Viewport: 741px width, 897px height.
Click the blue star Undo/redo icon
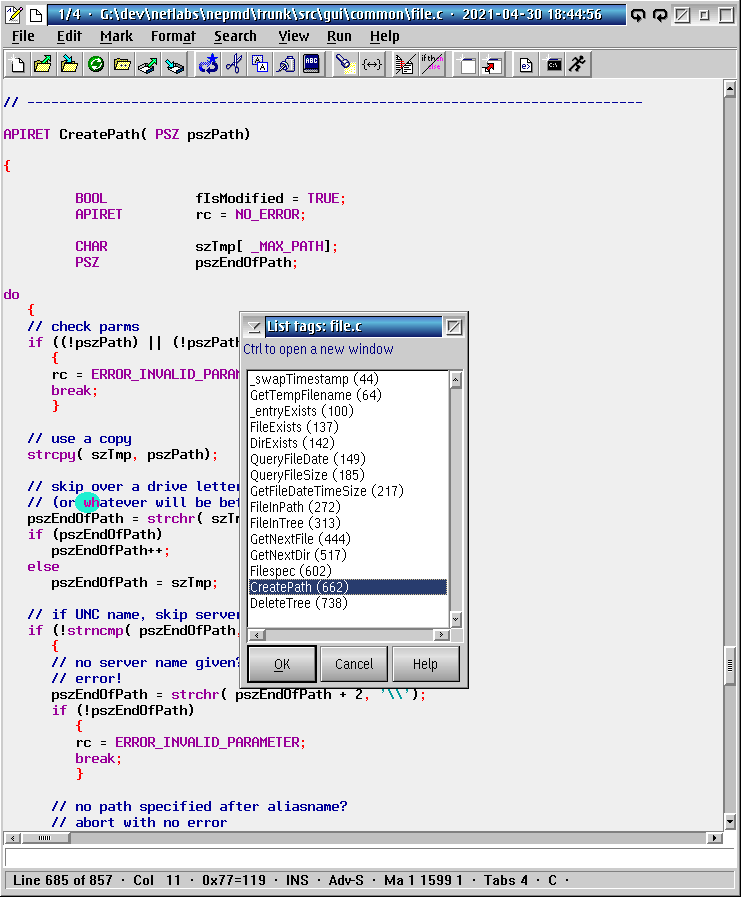pos(208,64)
